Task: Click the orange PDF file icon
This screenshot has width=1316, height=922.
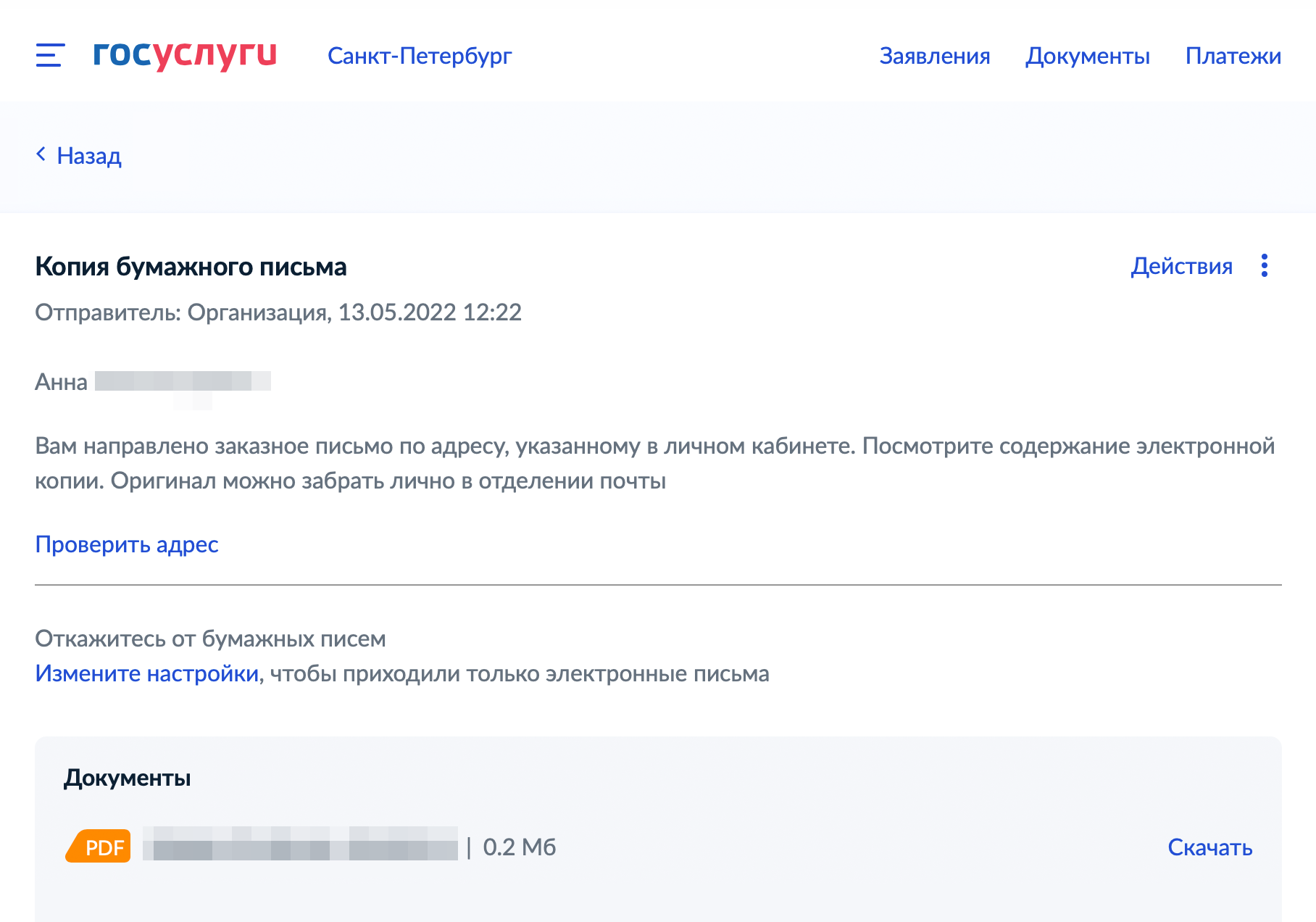Action: [x=99, y=846]
